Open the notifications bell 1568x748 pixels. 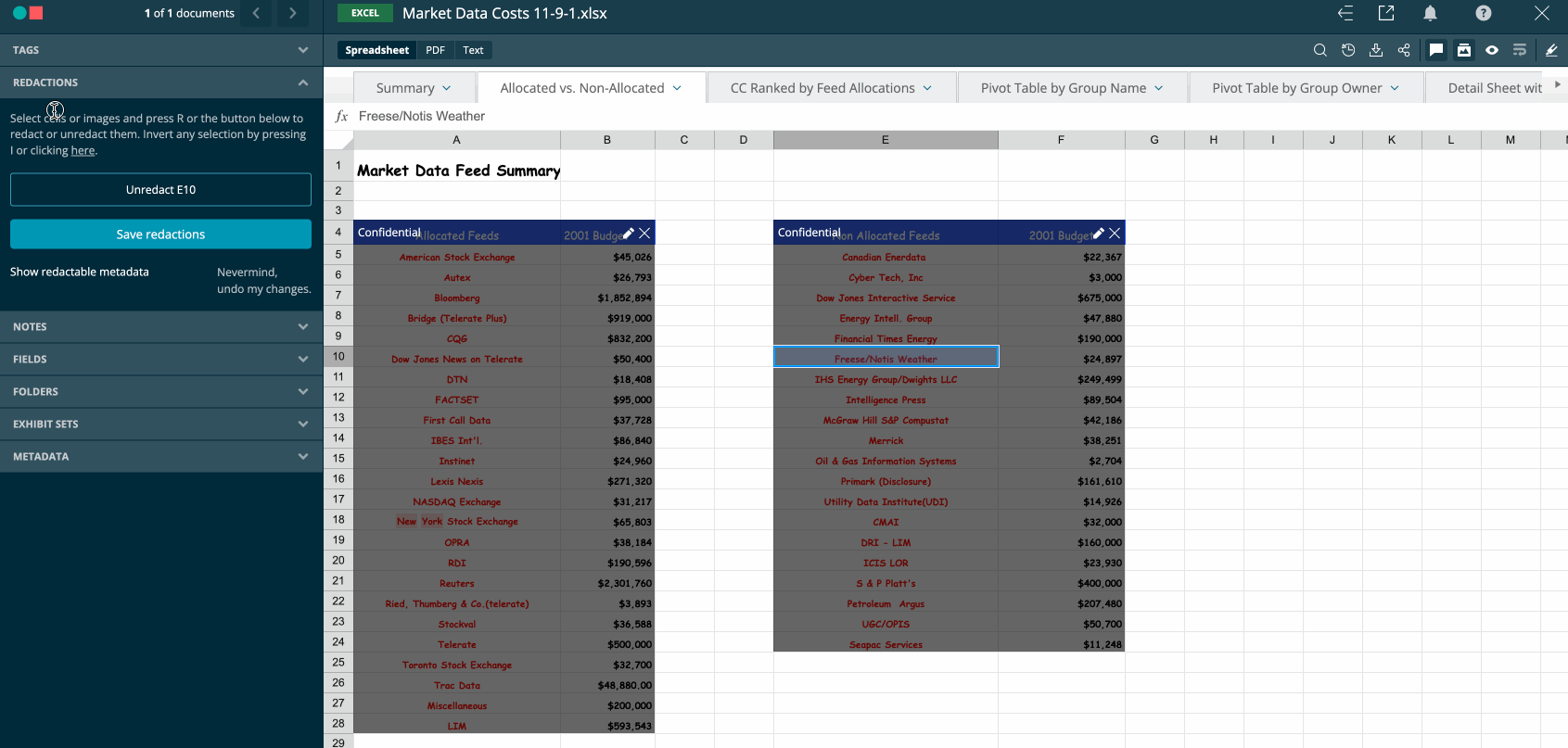[x=1431, y=13]
